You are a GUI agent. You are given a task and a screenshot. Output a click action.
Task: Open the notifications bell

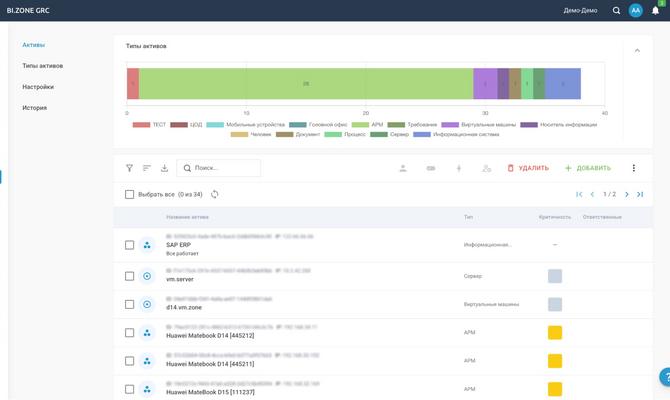click(655, 11)
